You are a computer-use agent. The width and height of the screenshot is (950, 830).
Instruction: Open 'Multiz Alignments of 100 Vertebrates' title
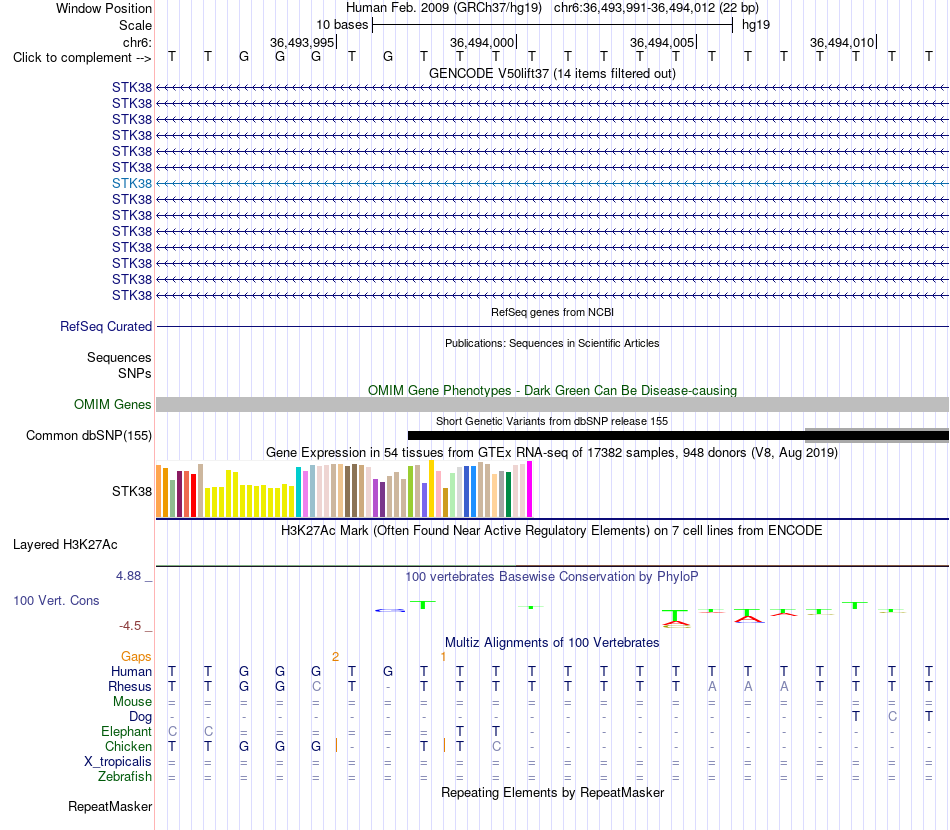point(552,642)
